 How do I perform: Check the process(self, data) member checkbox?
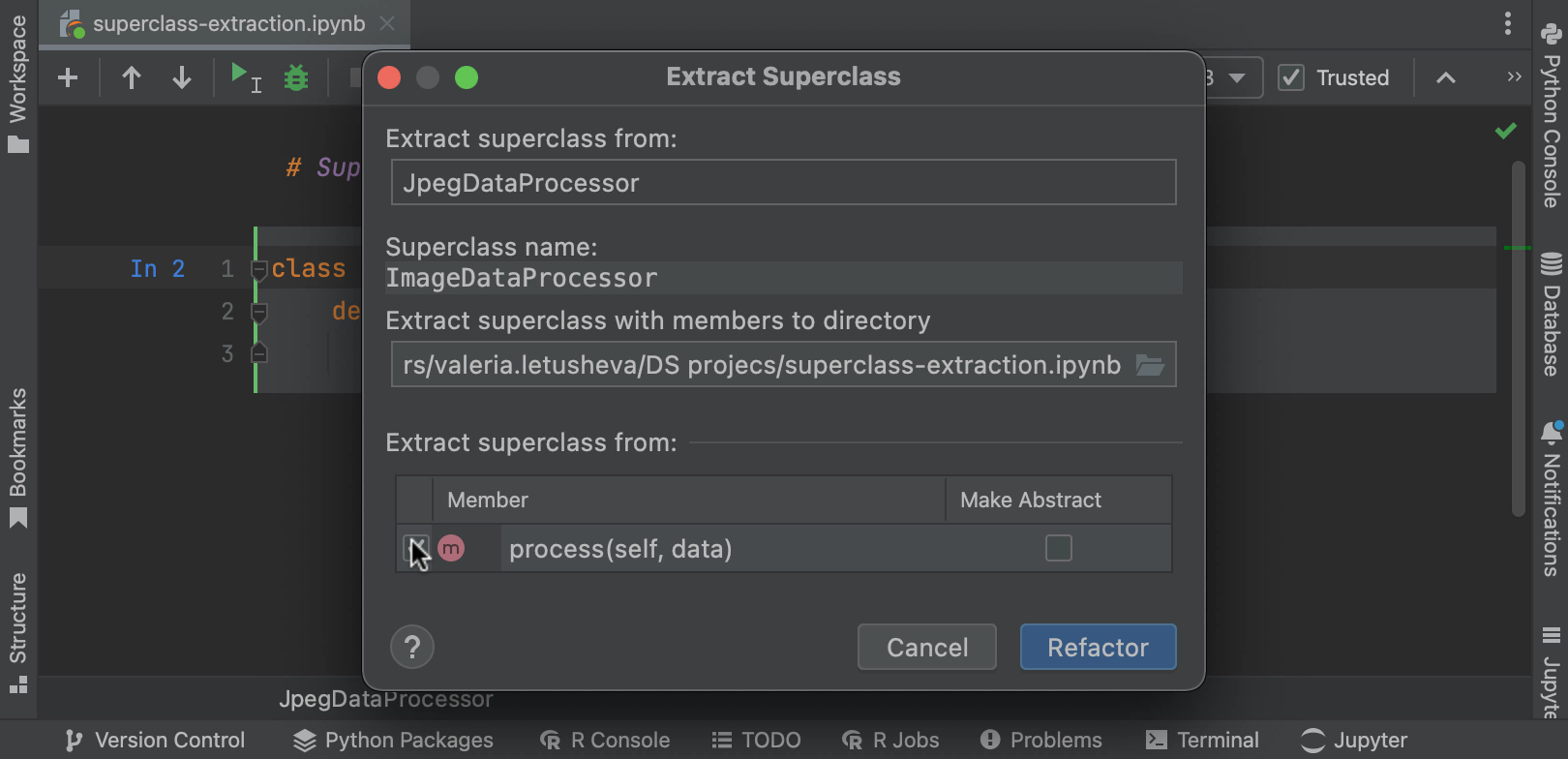pos(415,548)
